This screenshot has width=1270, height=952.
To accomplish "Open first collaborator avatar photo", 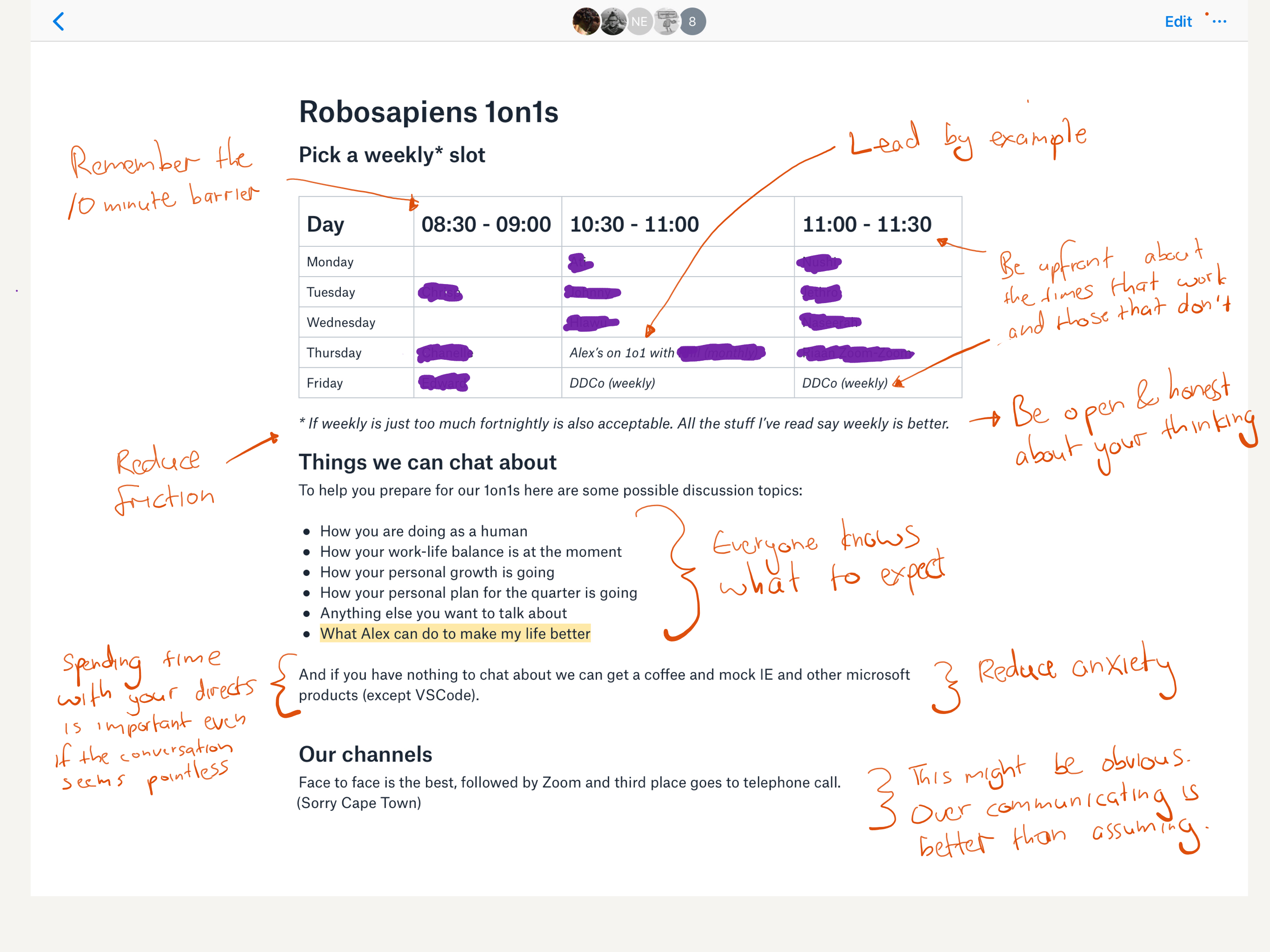I will click(x=585, y=22).
